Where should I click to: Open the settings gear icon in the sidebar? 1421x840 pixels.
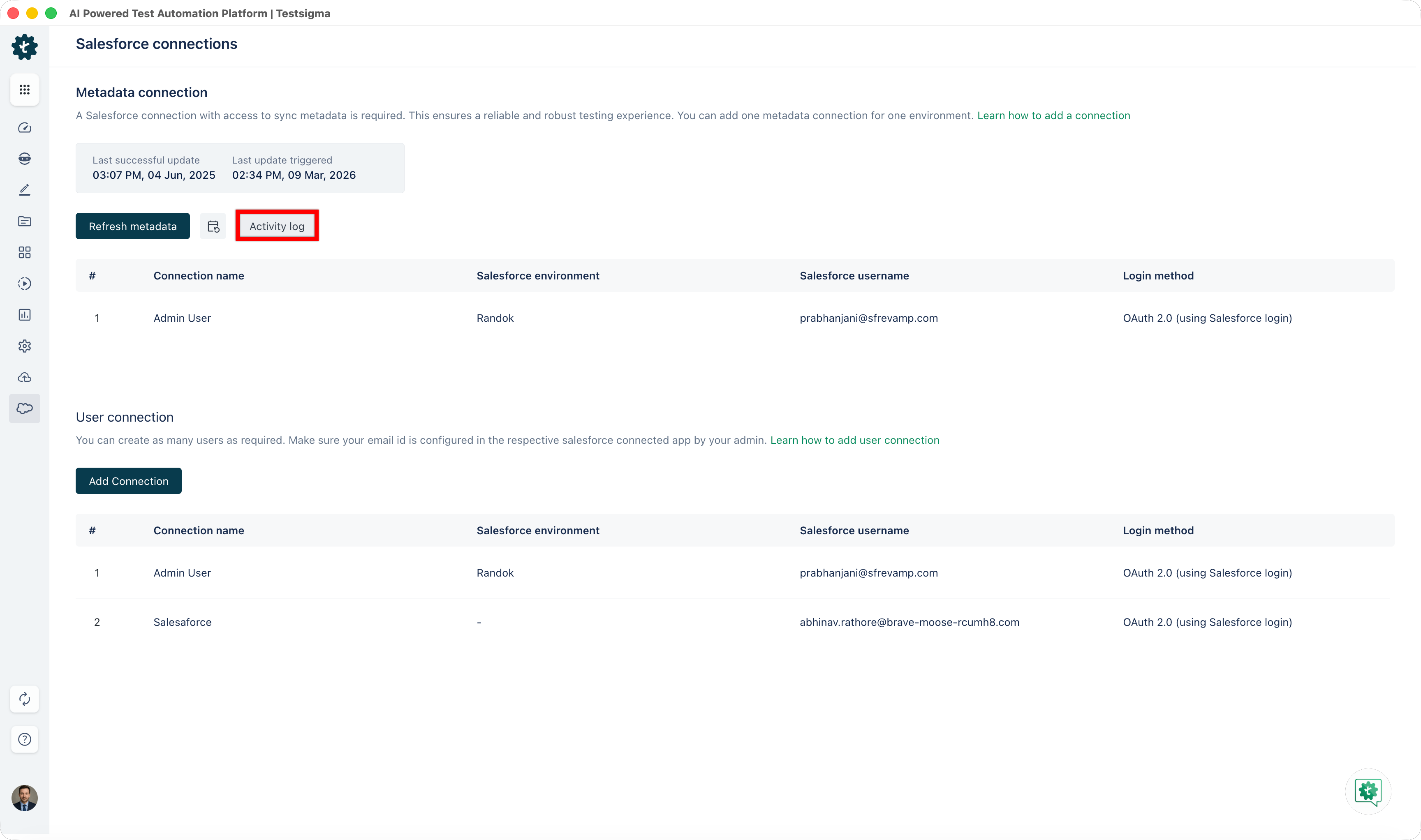[24, 346]
